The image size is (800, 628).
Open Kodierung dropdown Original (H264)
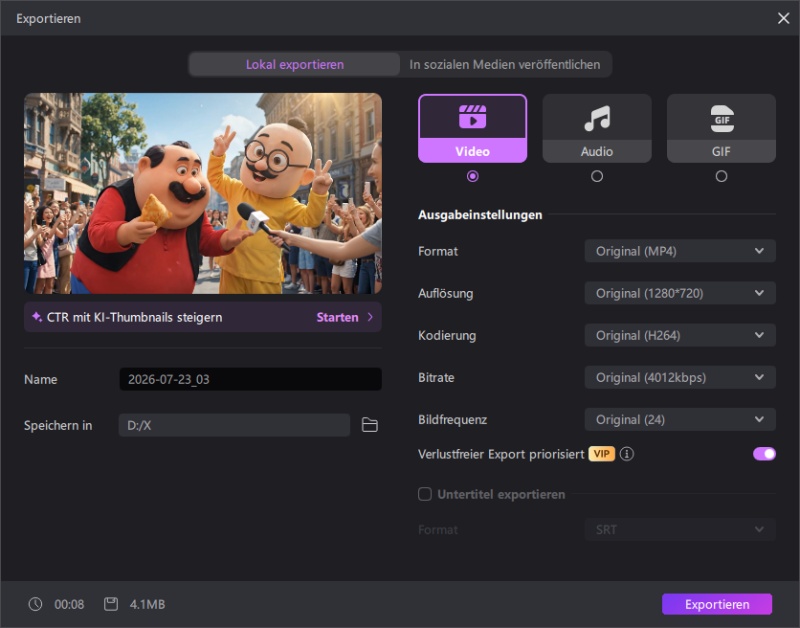pos(680,335)
